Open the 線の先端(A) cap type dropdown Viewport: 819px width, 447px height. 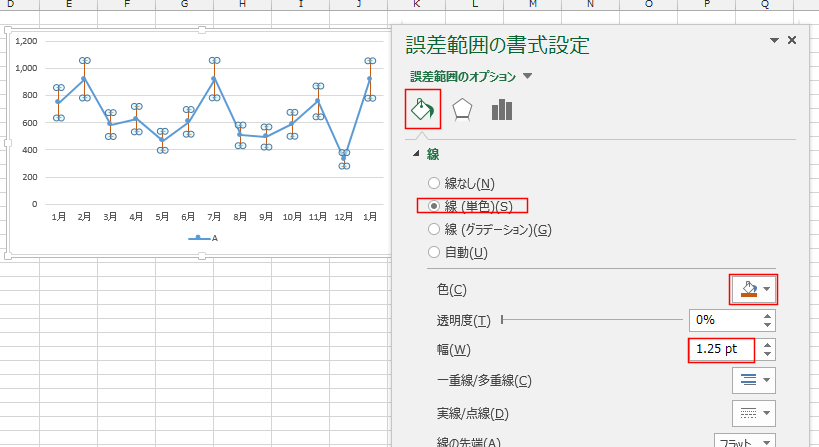point(744,442)
